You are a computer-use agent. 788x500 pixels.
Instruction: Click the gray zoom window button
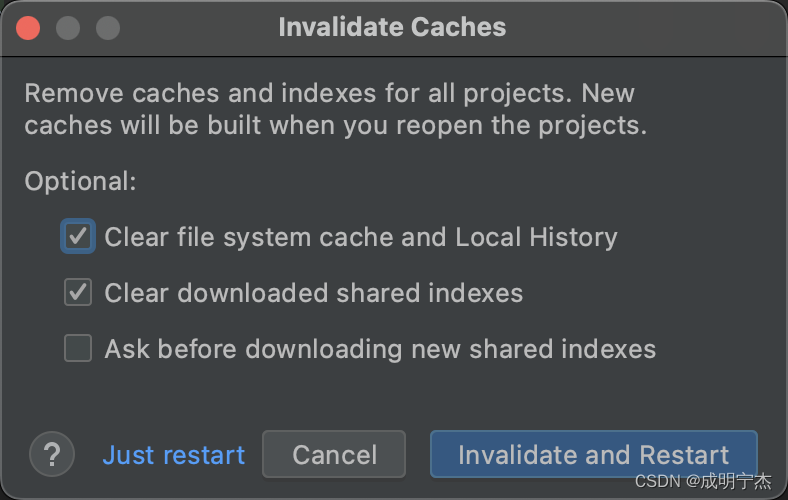(x=108, y=28)
